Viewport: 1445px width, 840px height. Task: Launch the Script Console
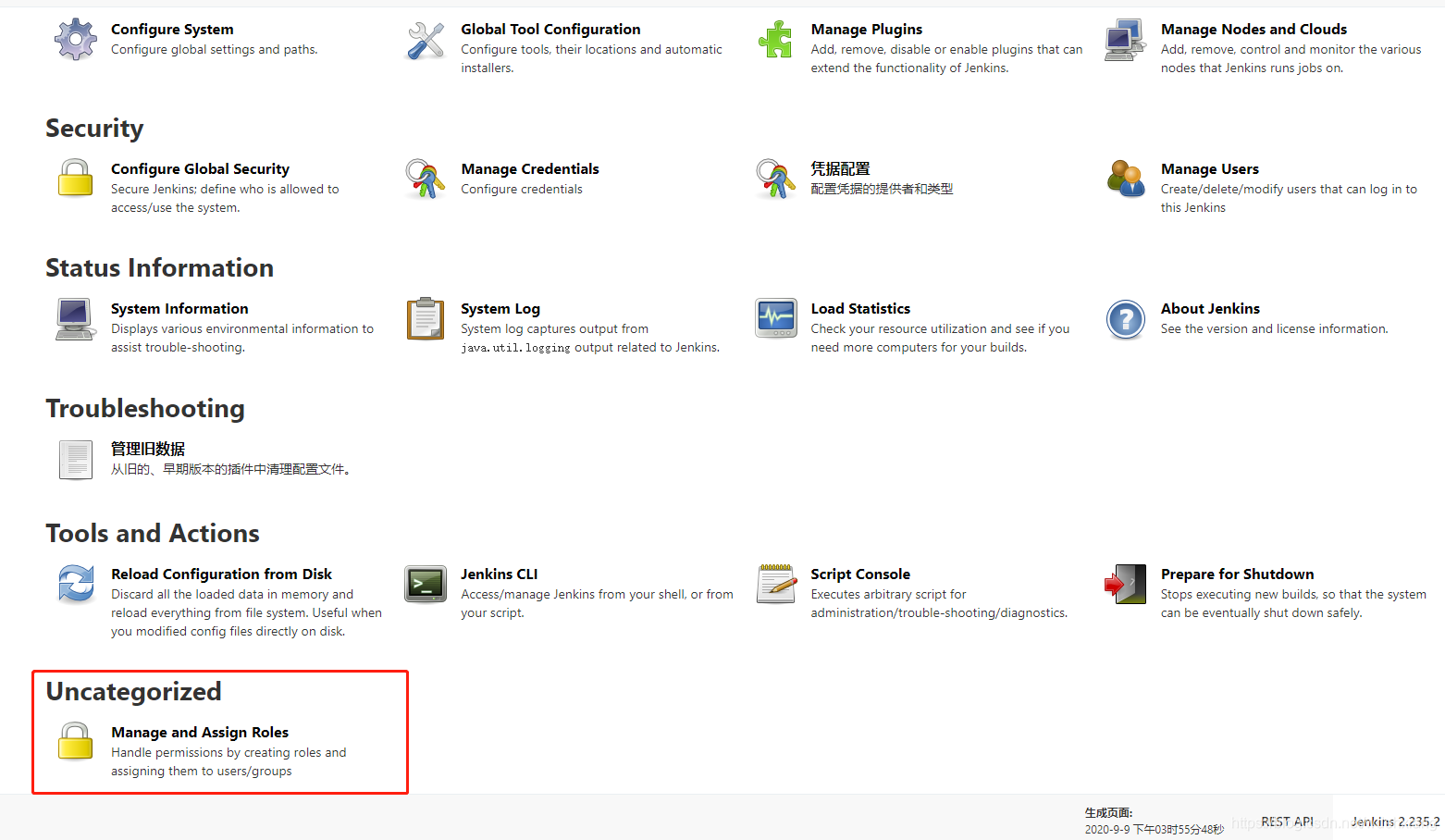click(860, 574)
